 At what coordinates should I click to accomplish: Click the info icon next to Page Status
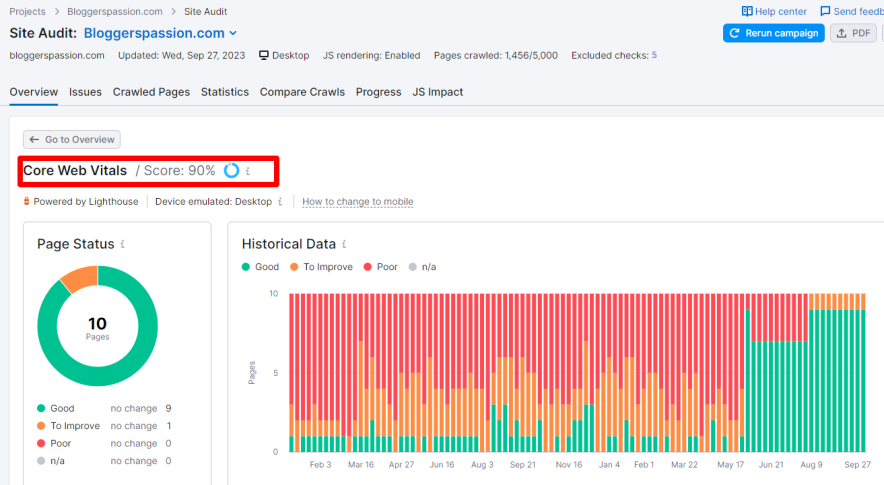(122, 244)
